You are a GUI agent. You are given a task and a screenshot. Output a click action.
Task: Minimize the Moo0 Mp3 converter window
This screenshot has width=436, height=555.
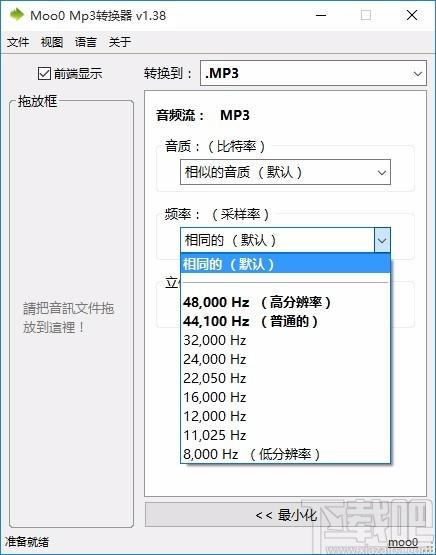[321, 15]
